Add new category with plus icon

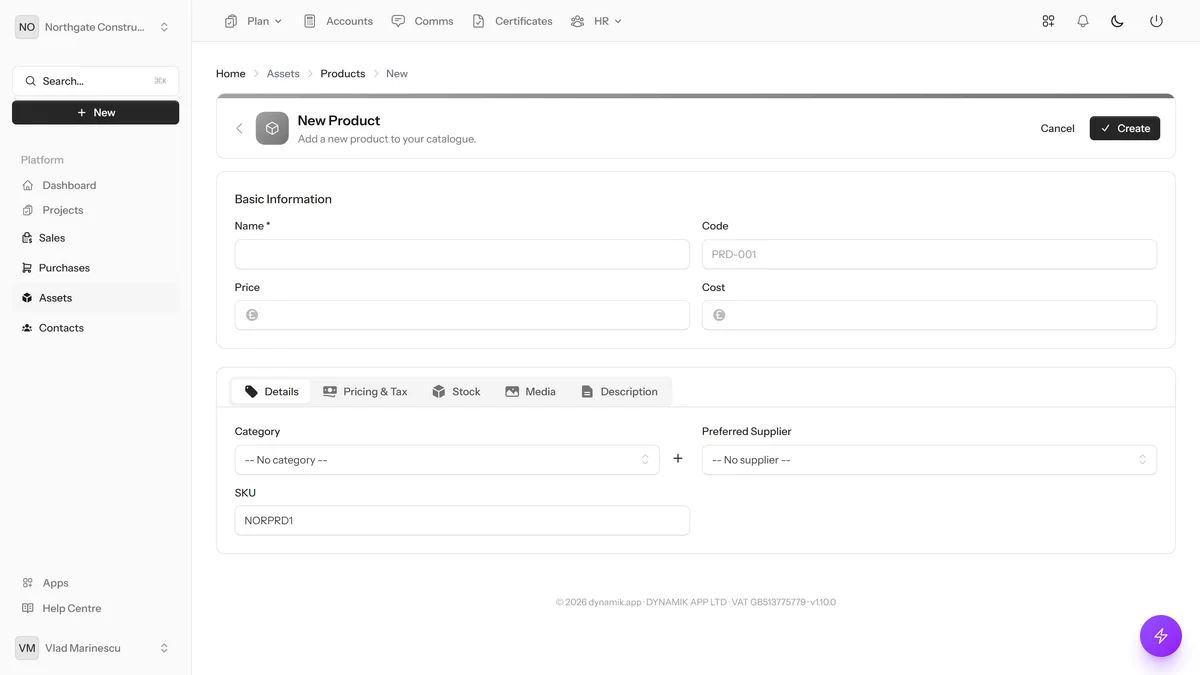pyautogui.click(x=678, y=459)
